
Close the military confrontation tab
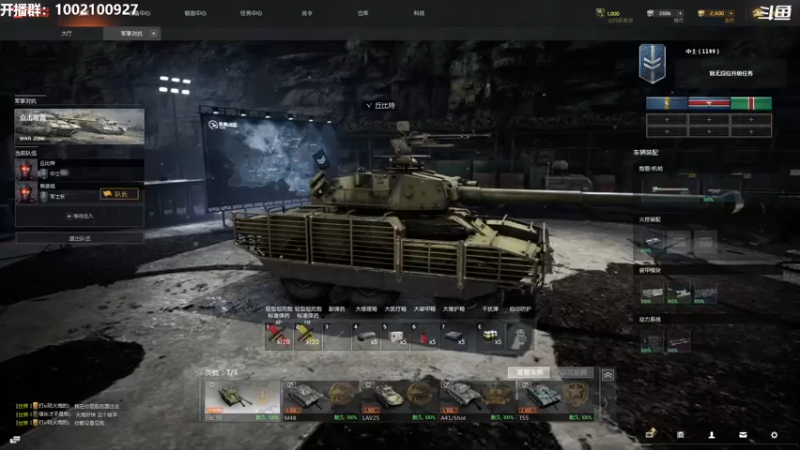(x=154, y=34)
